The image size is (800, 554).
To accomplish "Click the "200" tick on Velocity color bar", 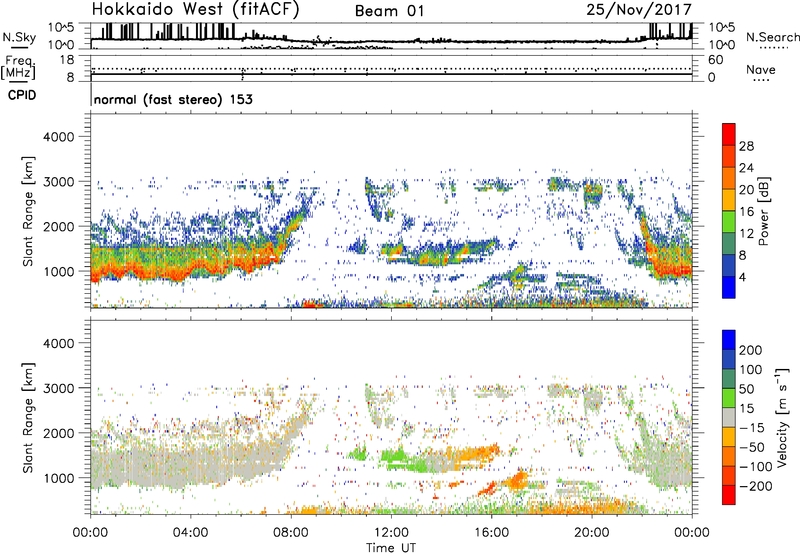I will pyautogui.click(x=751, y=350).
